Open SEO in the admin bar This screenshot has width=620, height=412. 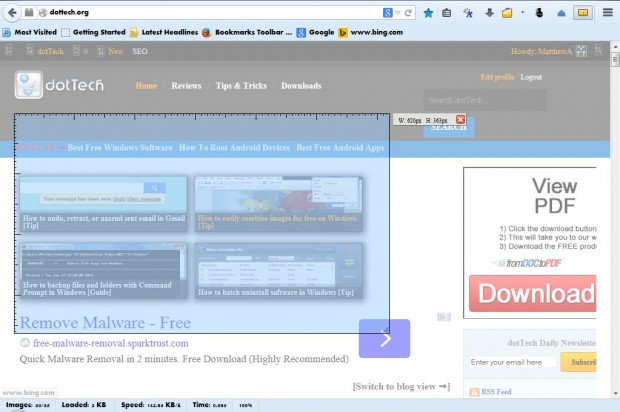(x=140, y=51)
